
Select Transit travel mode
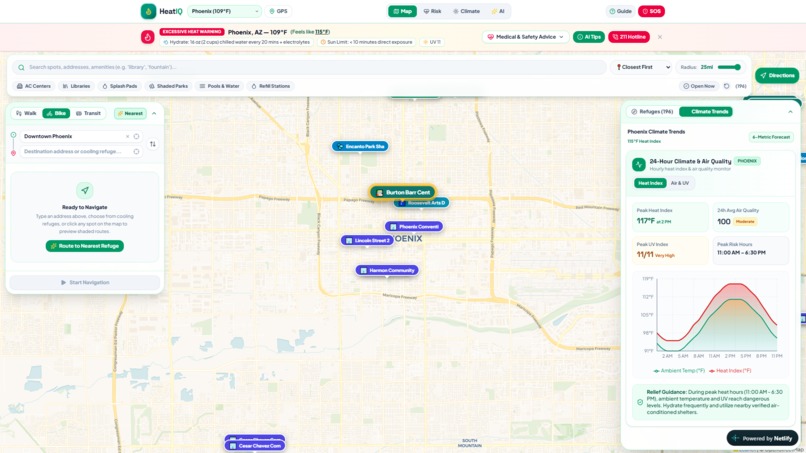(x=88, y=113)
